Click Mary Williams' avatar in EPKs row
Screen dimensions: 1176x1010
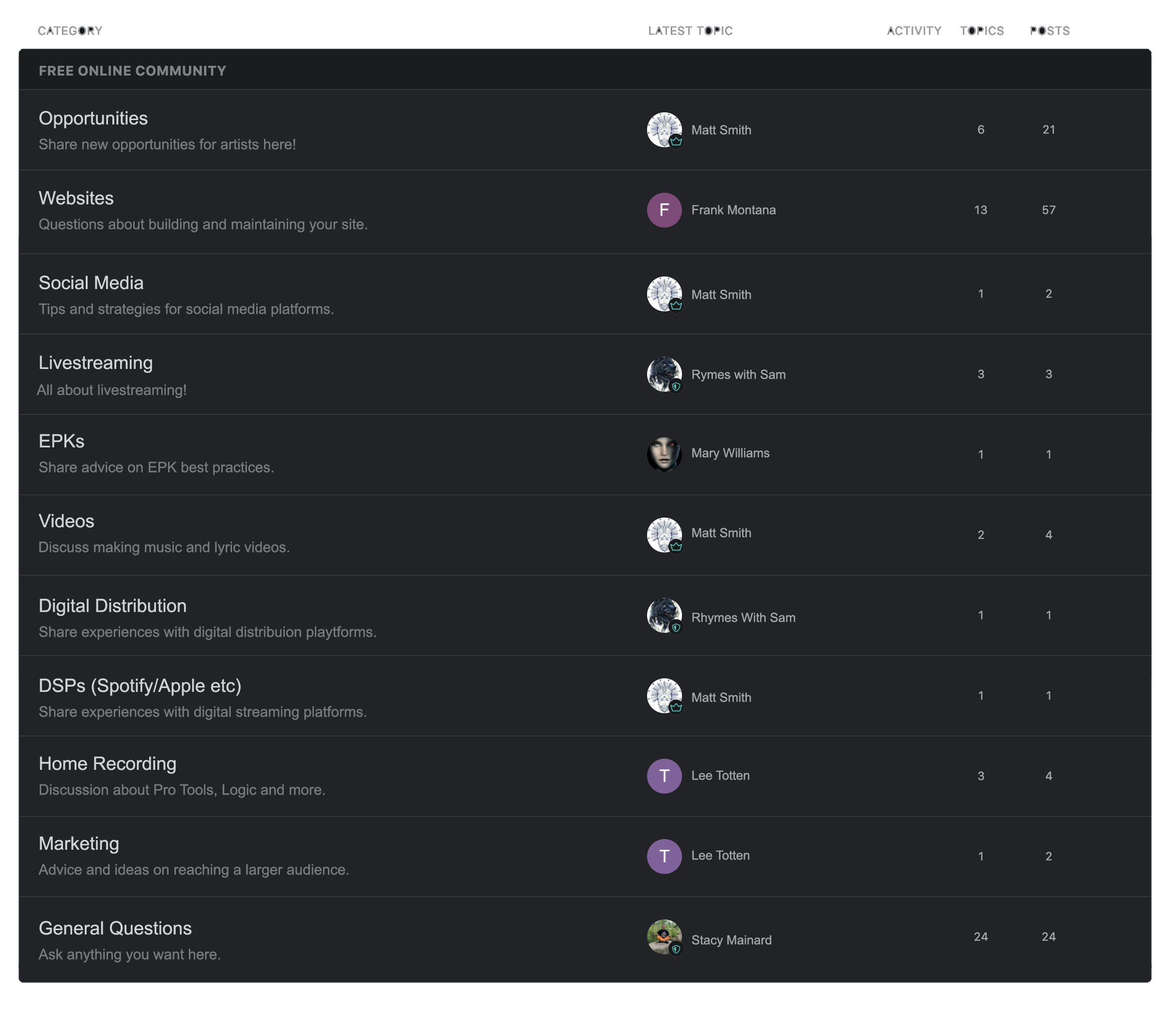[664, 454]
